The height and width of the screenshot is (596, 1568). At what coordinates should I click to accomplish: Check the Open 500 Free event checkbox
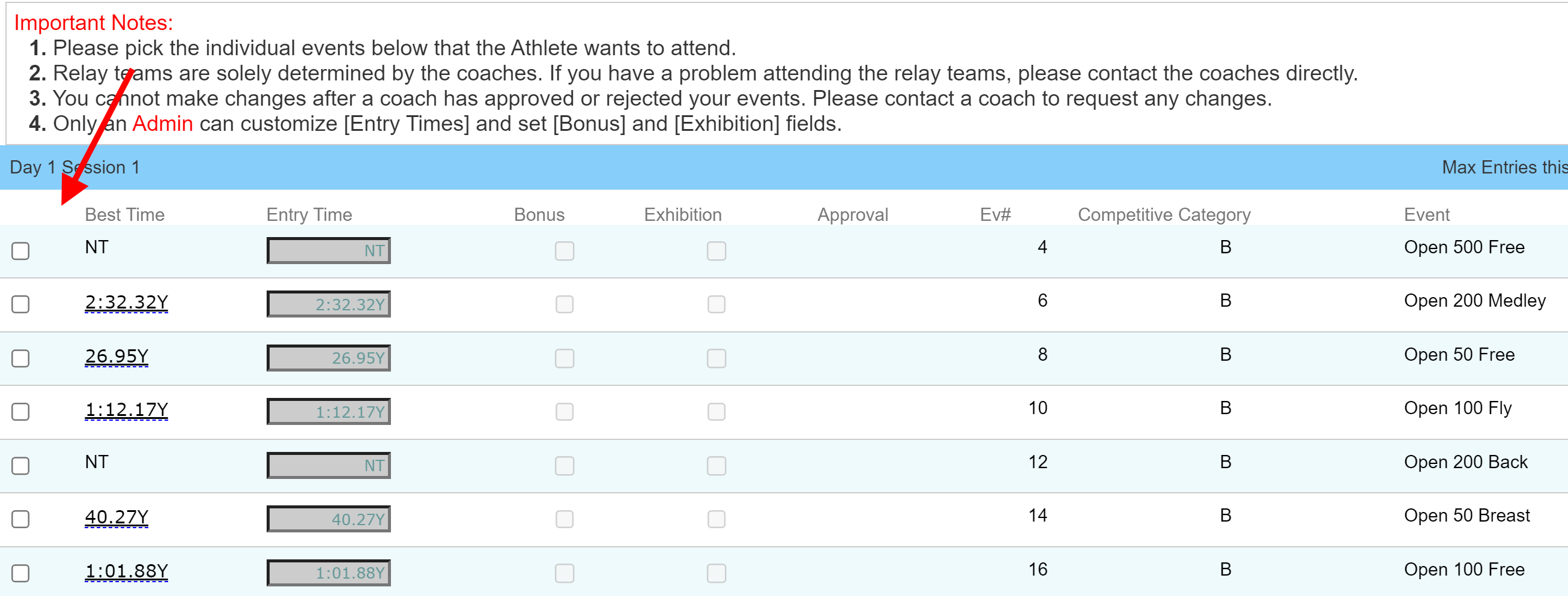click(20, 250)
